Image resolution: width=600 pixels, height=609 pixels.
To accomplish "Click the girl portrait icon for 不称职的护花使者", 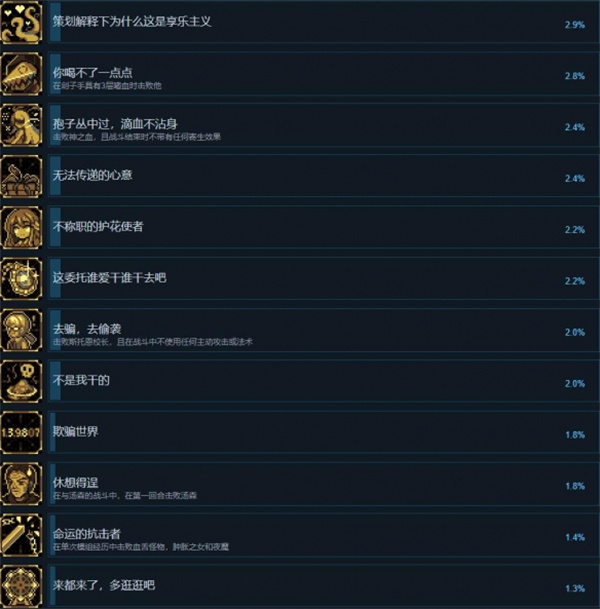I will [21, 228].
